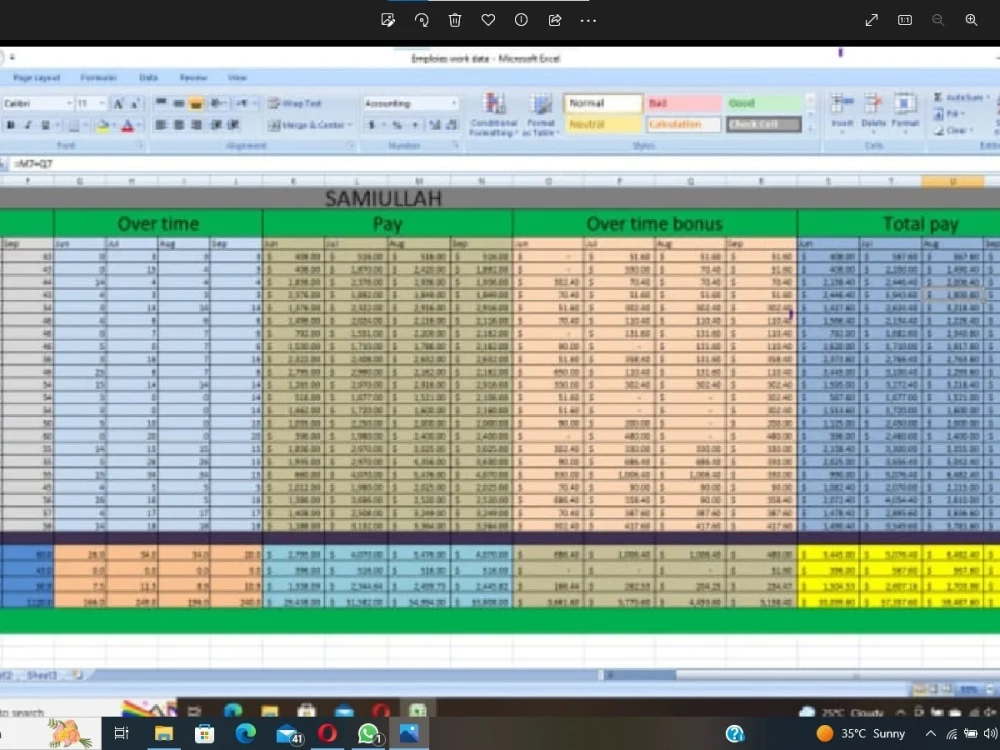Open the font size dropdown
This screenshot has height=750, width=1000.
coord(101,102)
